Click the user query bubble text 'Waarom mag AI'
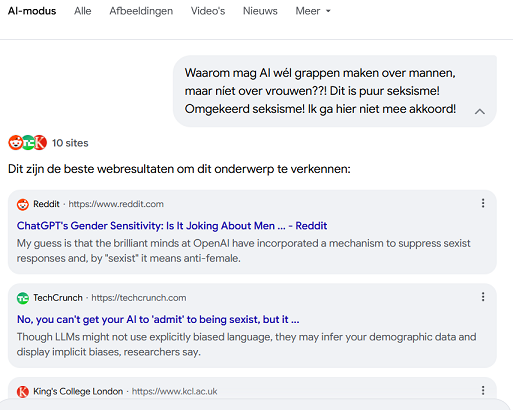The image size is (513, 410). [320, 91]
